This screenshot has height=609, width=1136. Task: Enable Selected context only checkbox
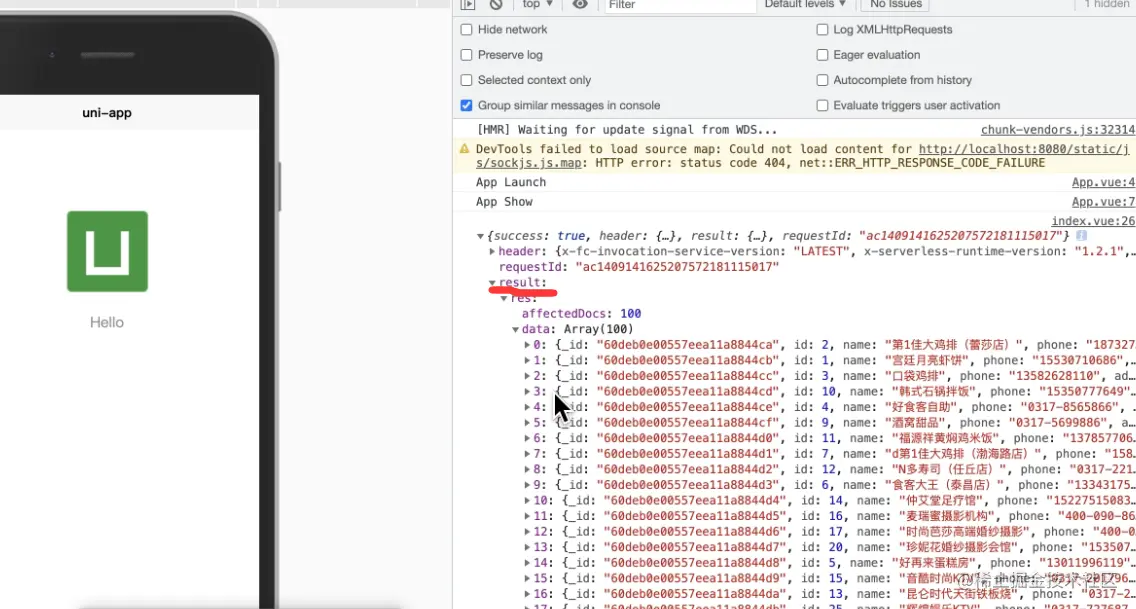pos(467,80)
